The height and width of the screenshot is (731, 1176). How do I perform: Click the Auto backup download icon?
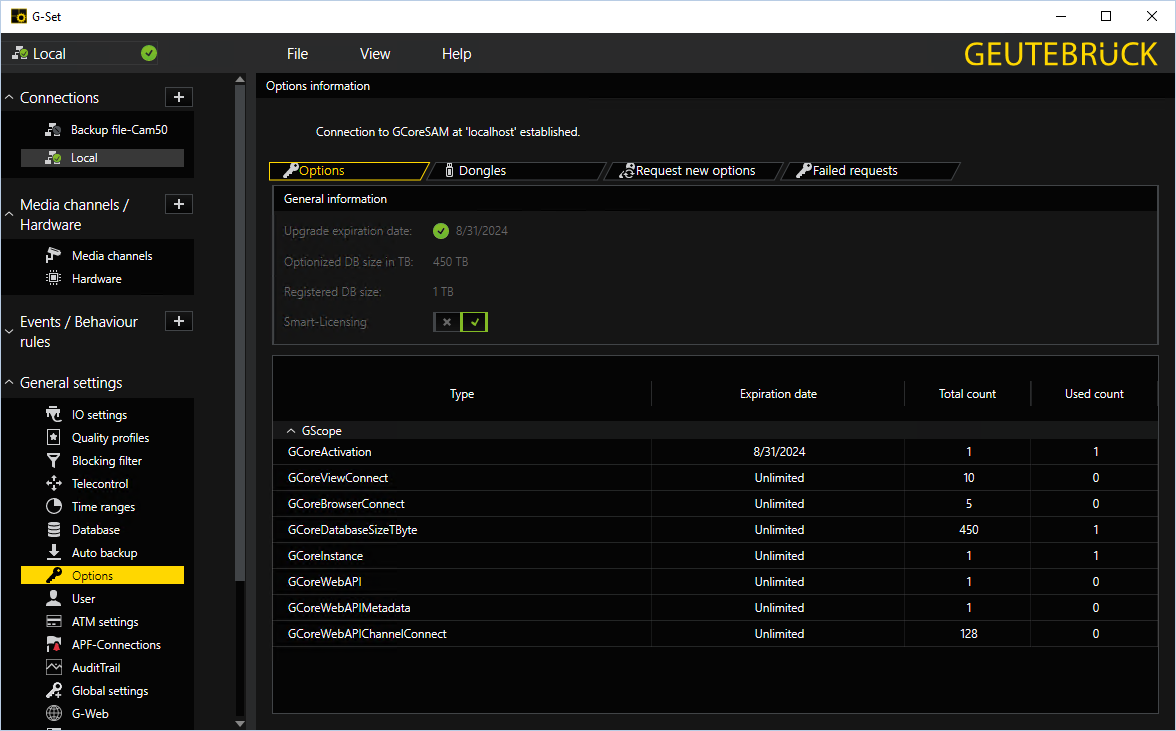click(x=54, y=553)
